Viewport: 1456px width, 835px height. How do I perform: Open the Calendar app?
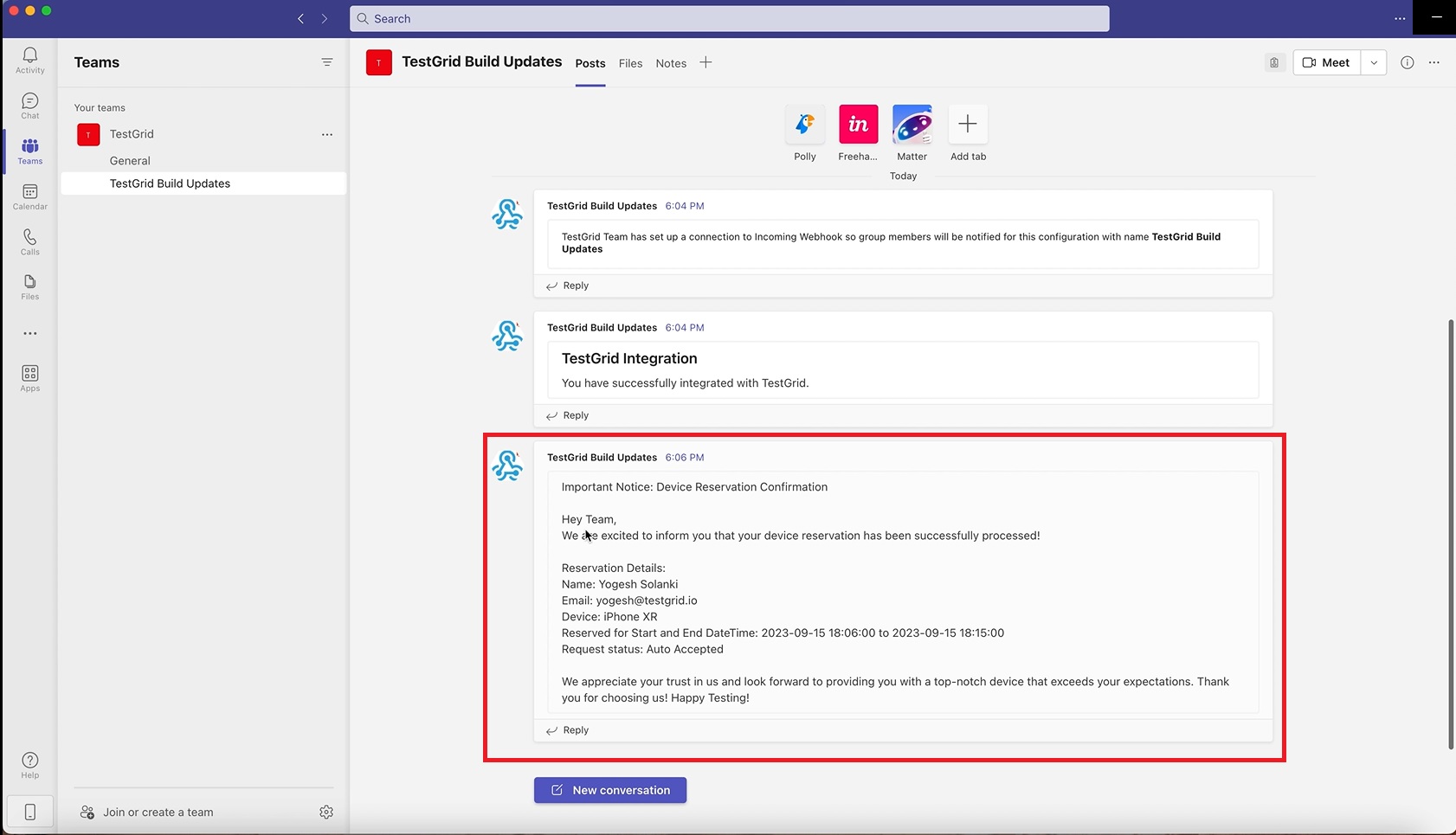coord(29,197)
